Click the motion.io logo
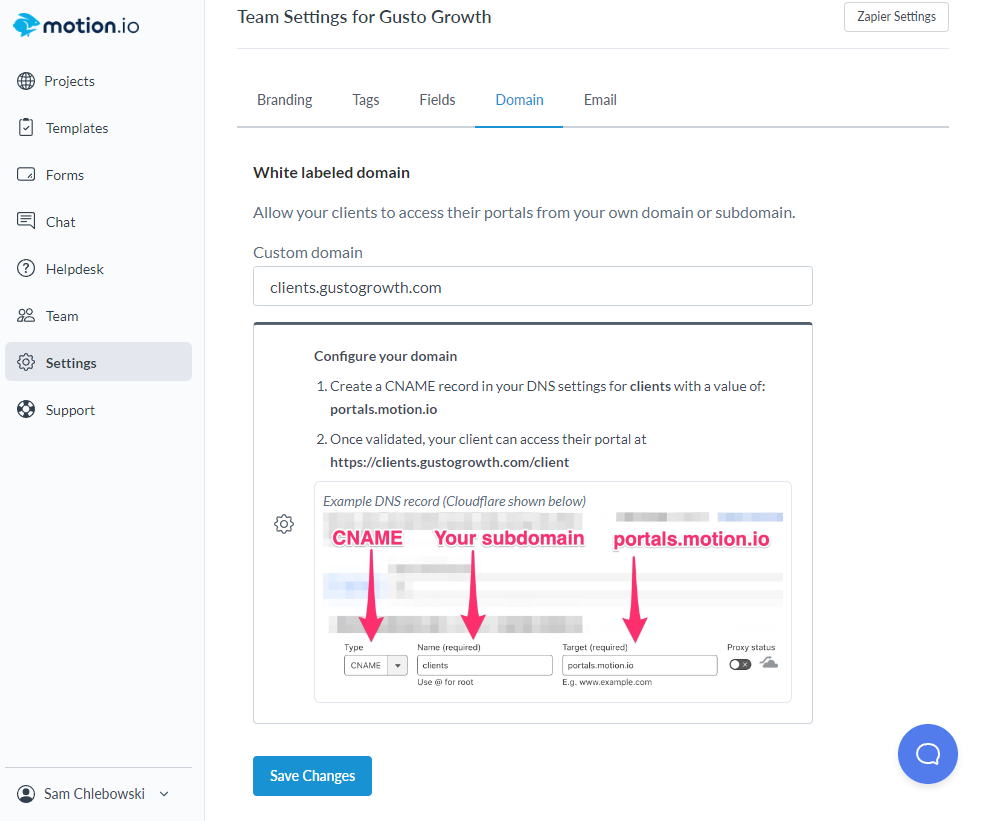The height and width of the screenshot is (821, 981). [76, 25]
